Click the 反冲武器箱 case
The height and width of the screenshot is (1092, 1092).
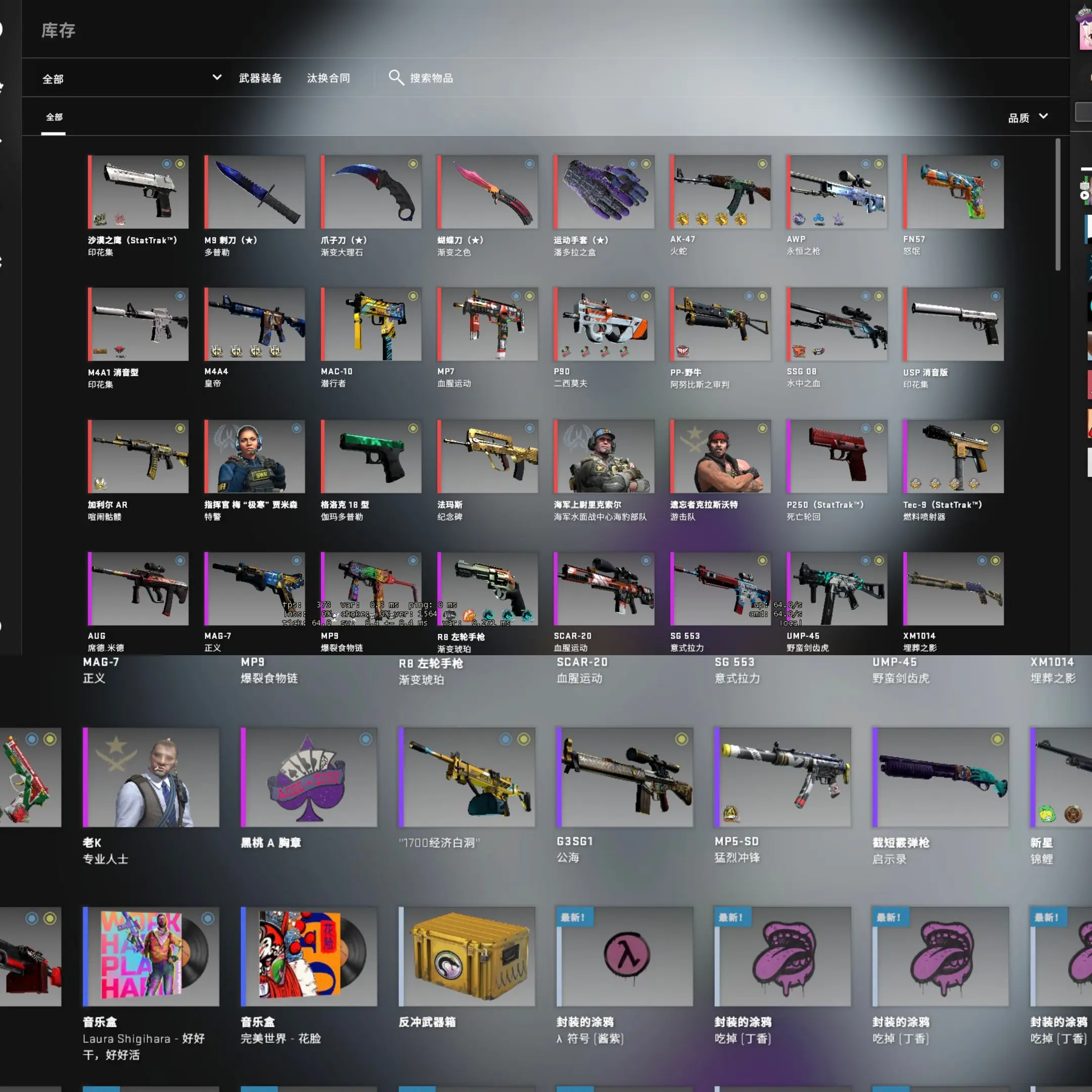coord(467,957)
